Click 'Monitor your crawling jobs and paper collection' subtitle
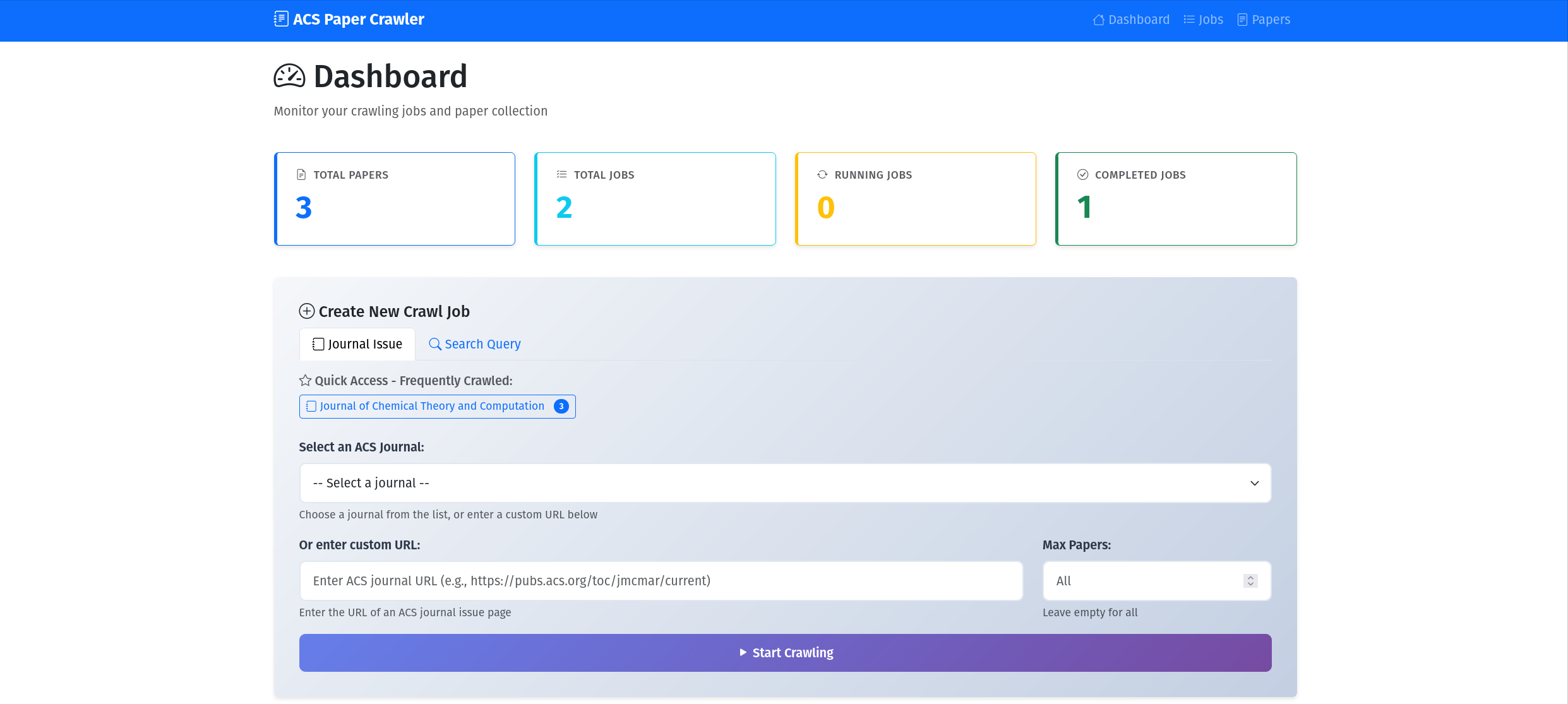Screen dimensions: 1568x704 410,111
